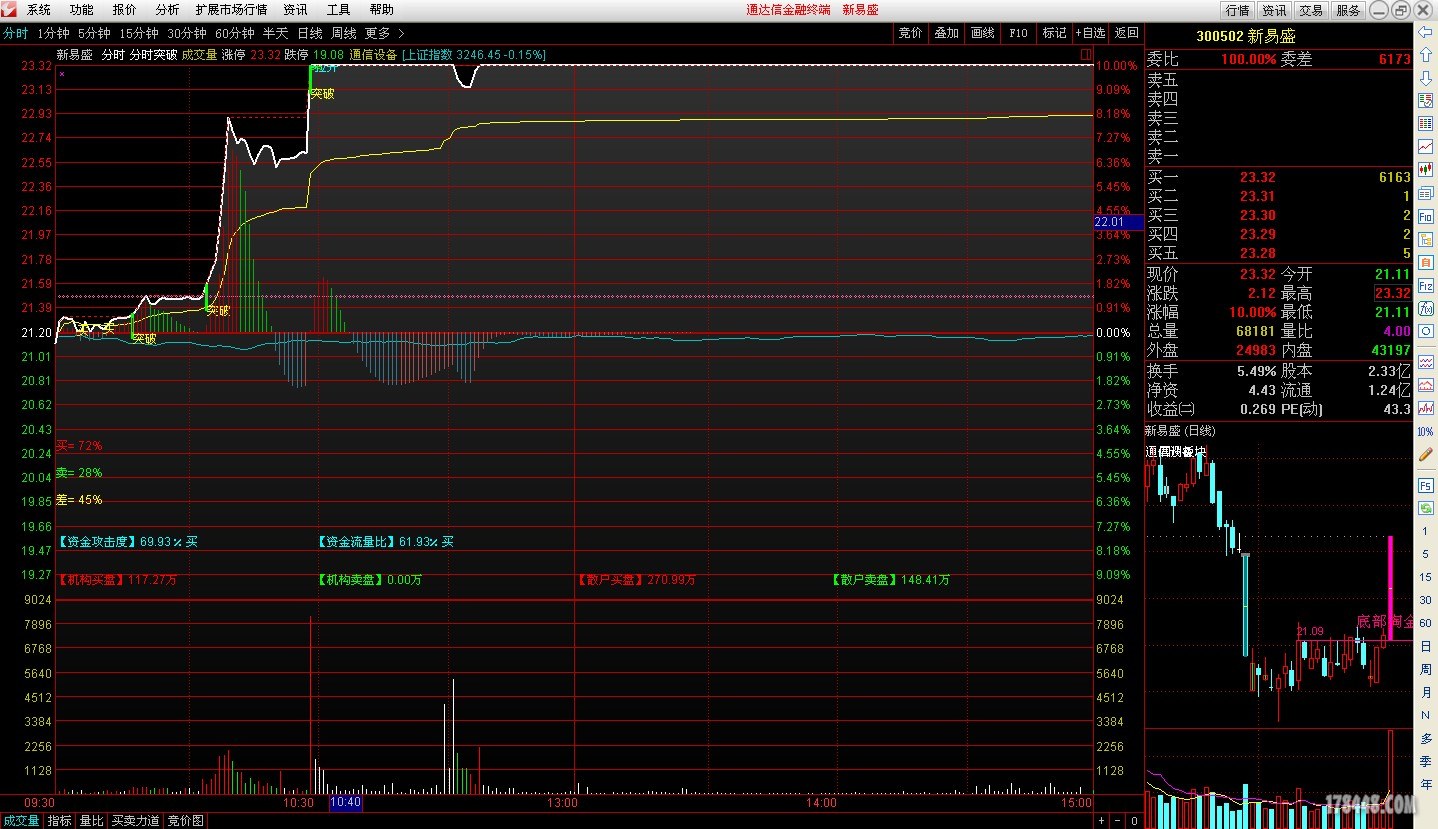Click the tree structure icon in sidebar
Viewport: 1438px width, 829px height.
coord(1426,239)
